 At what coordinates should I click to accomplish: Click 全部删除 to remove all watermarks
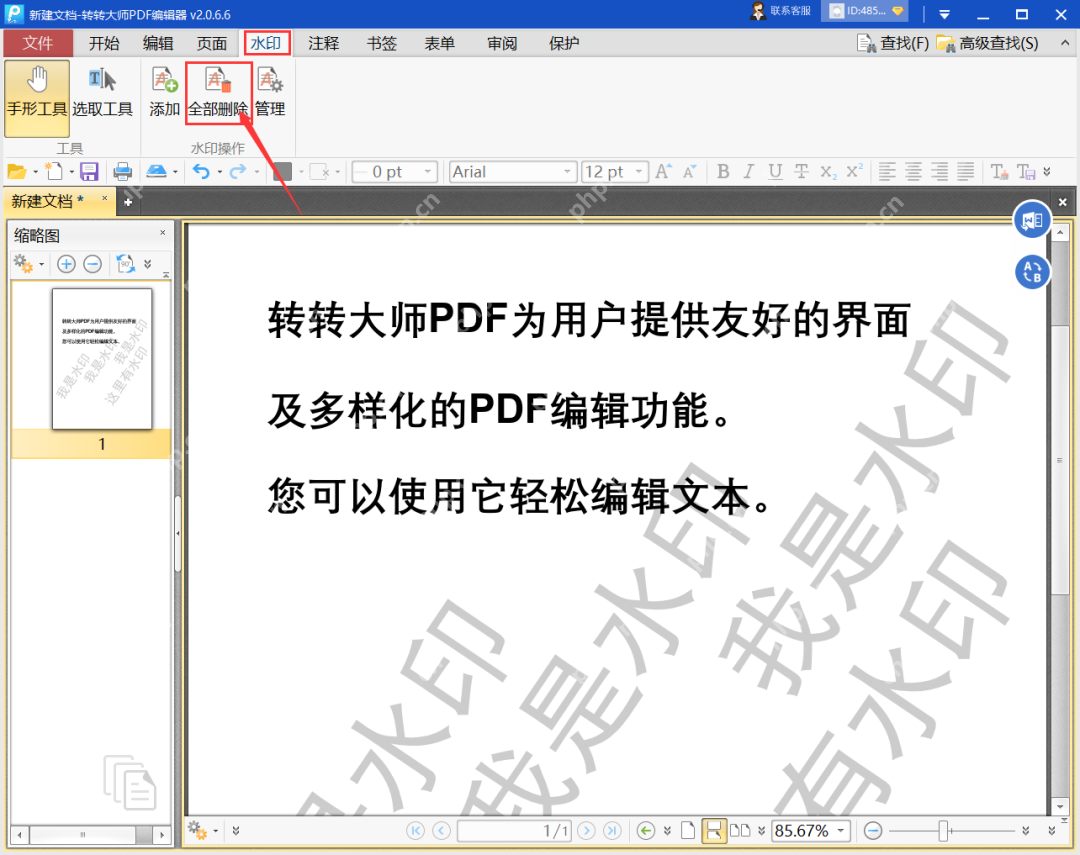[217, 95]
